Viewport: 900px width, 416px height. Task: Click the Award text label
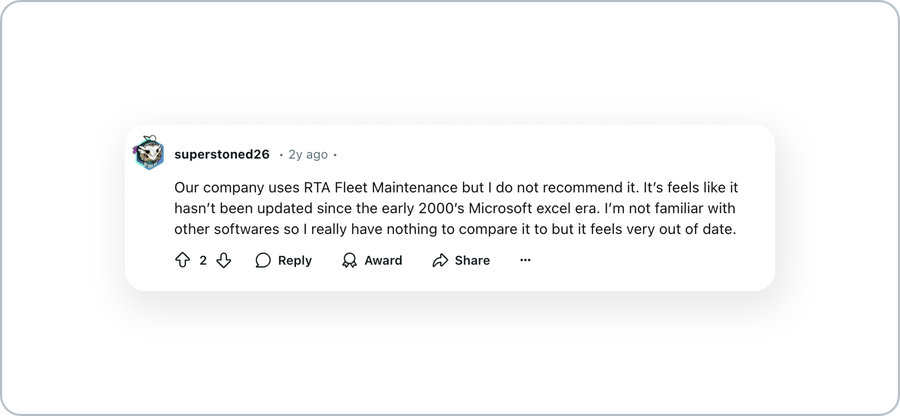383,261
